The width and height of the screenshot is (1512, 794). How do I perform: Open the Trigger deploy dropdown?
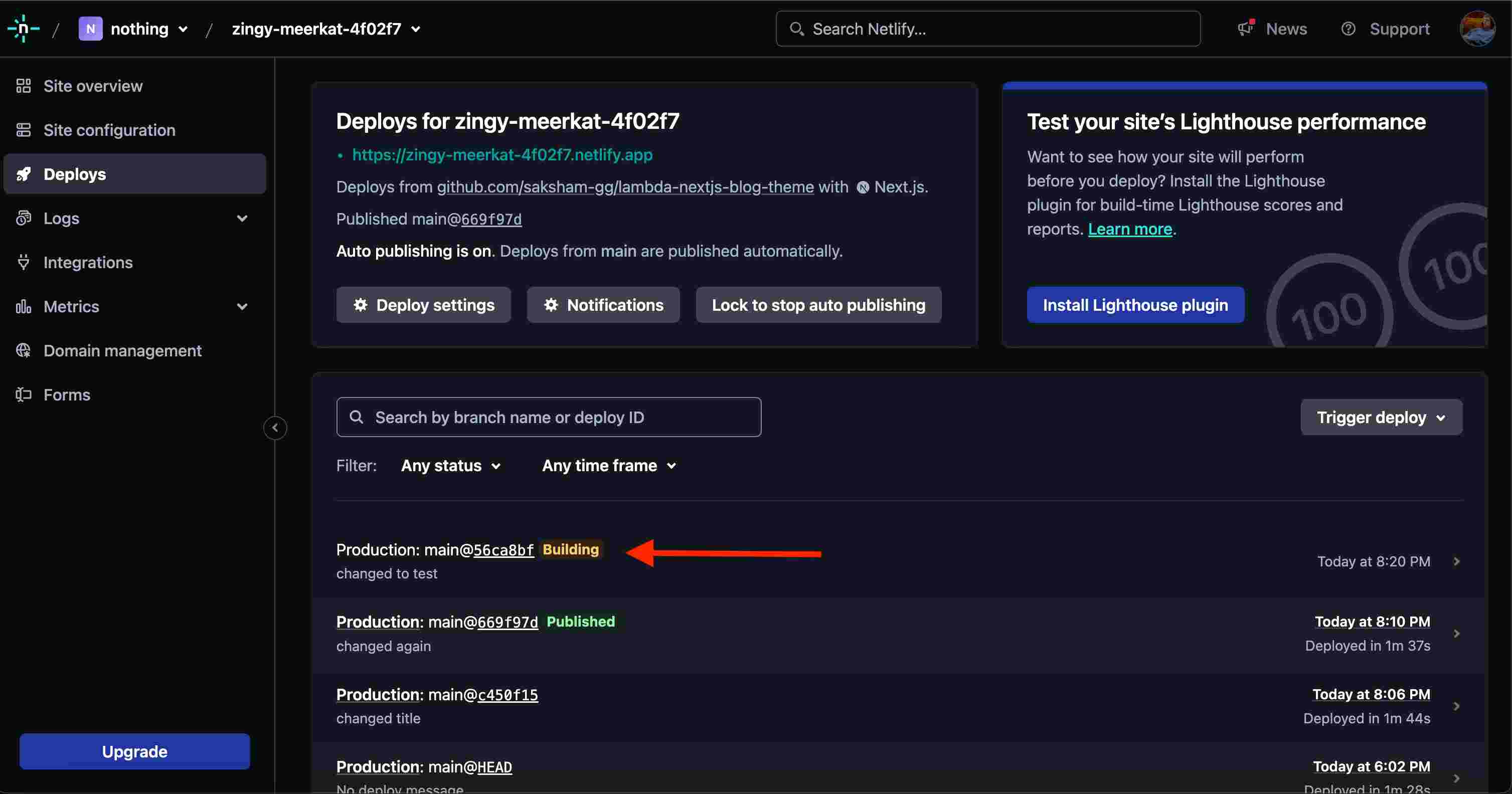coord(1381,417)
